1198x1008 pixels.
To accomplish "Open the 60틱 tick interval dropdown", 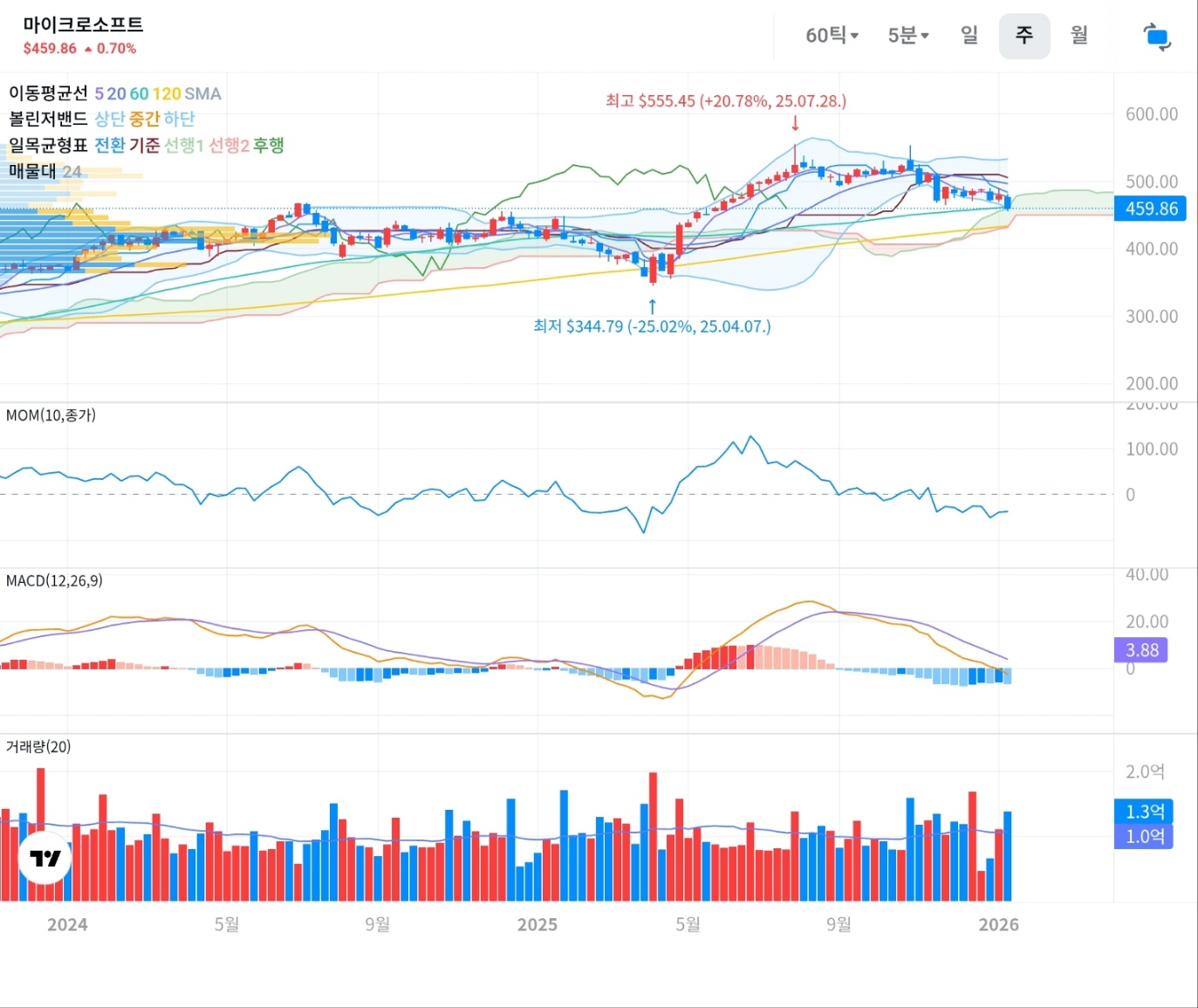I will point(832,36).
